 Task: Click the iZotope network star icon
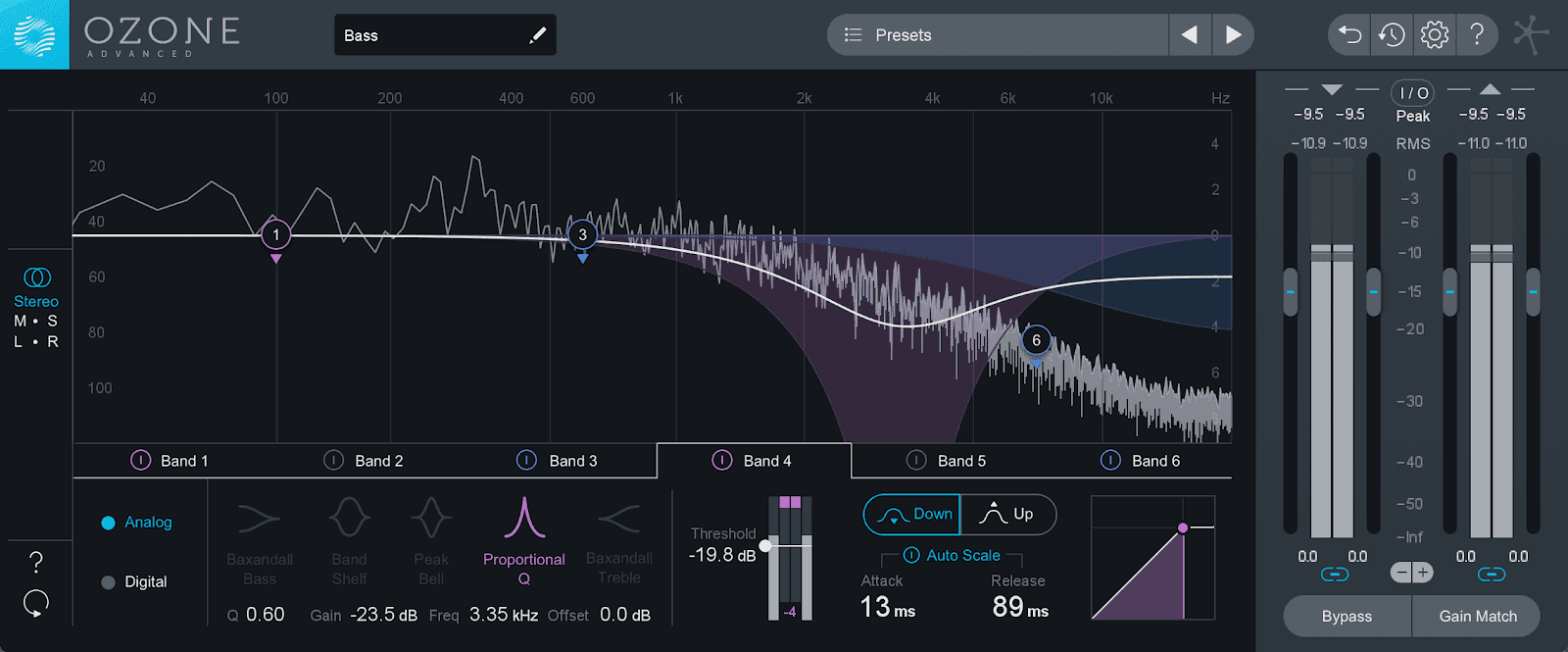(1531, 34)
